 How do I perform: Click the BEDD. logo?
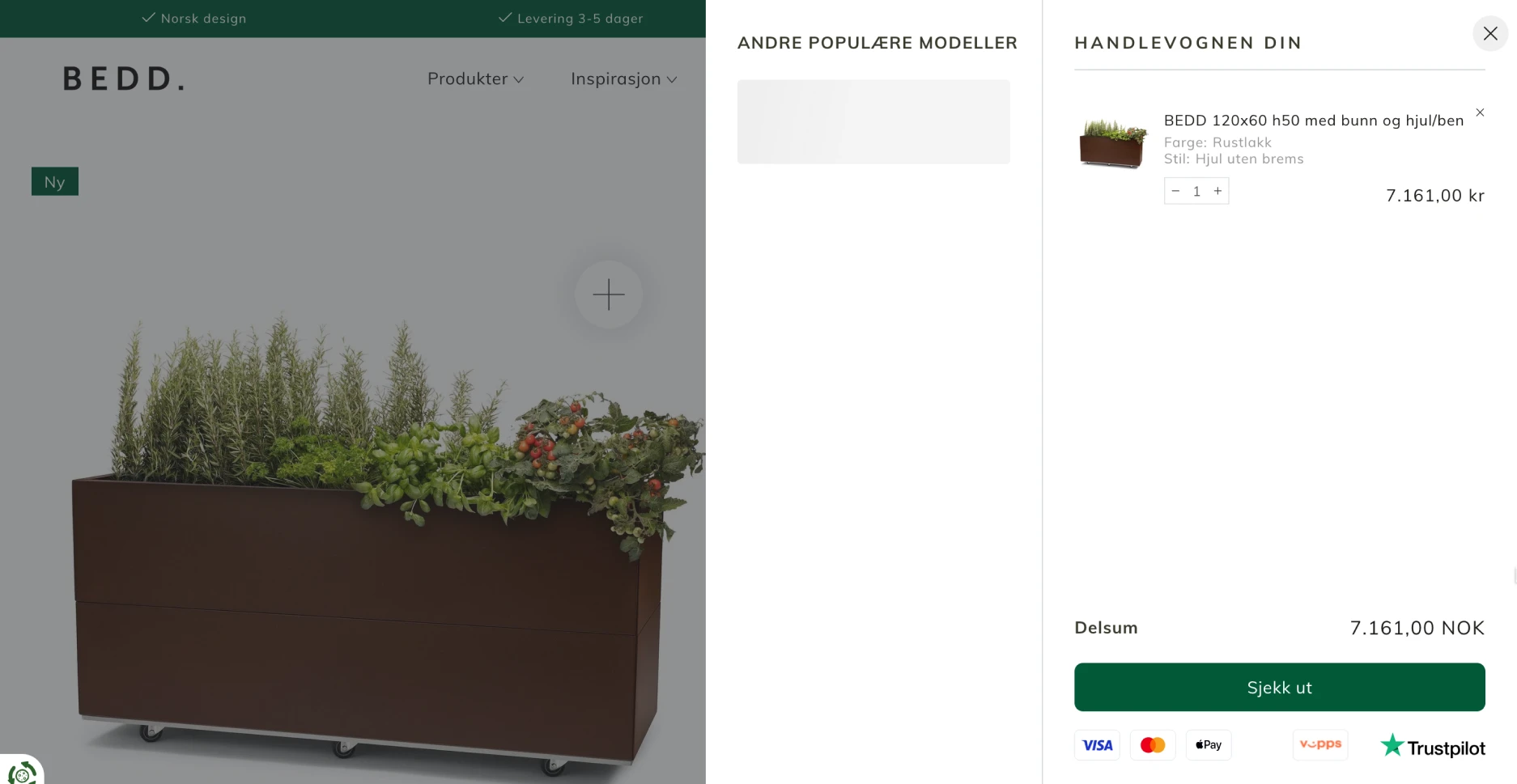124,78
